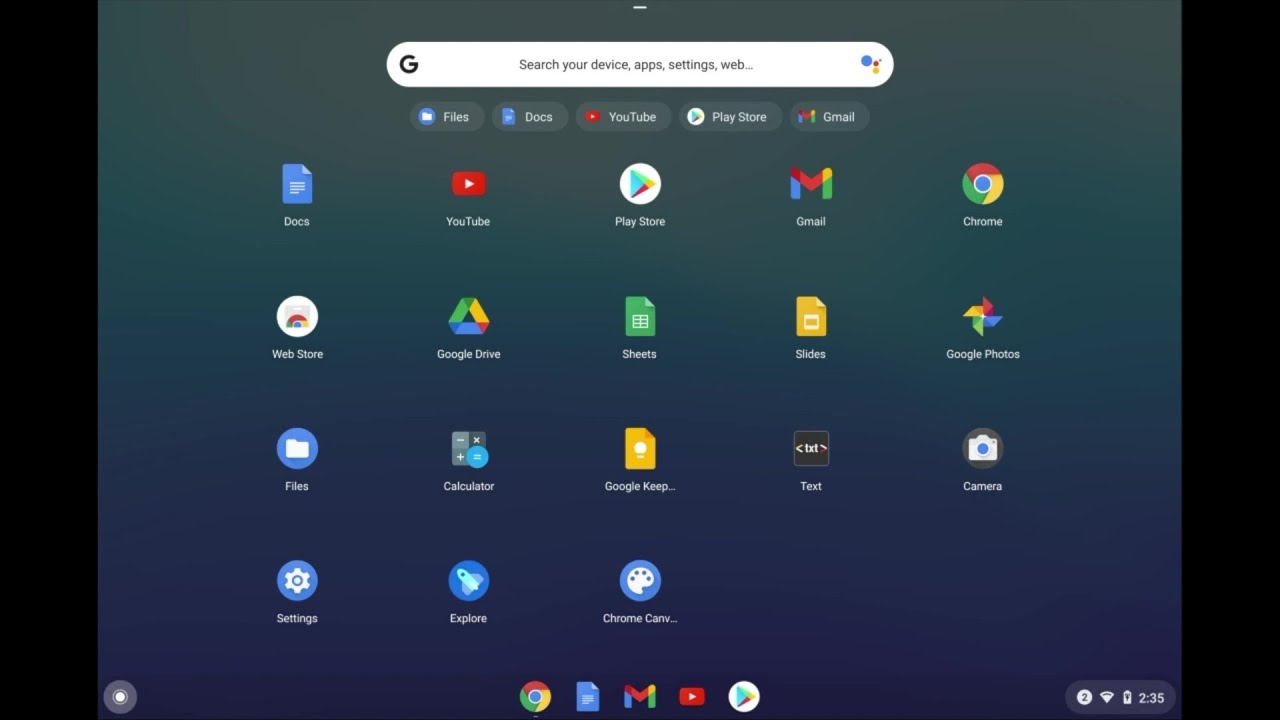This screenshot has height=720, width=1280.
Task: Open Google Drive app
Action: point(468,317)
